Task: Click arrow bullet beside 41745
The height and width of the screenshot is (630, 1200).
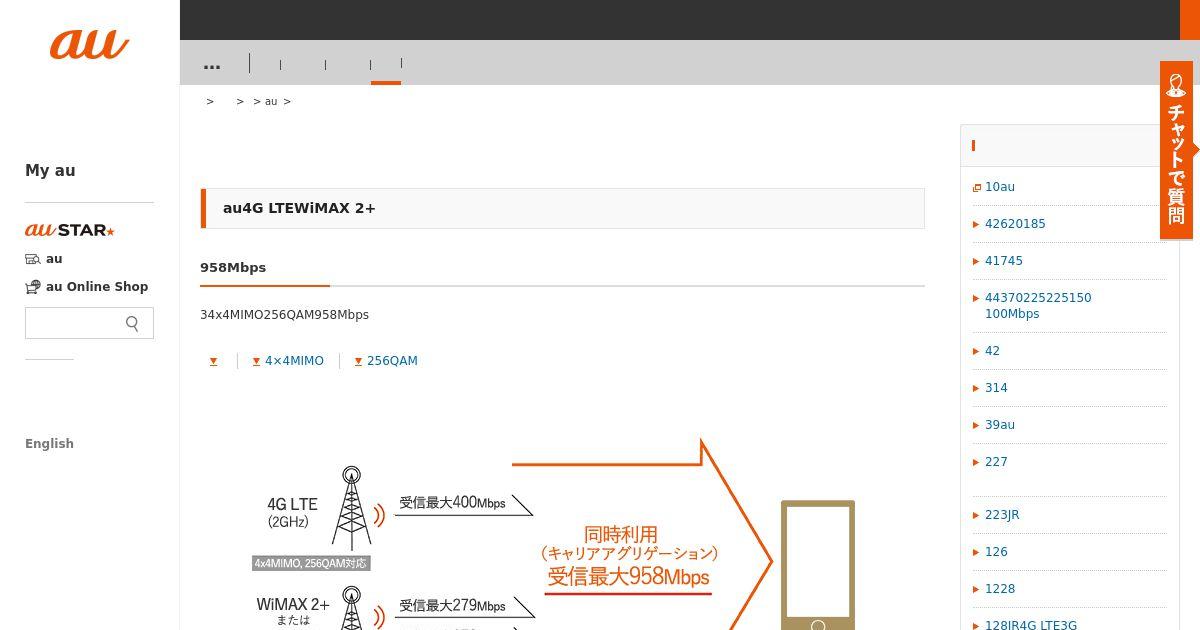Action: coord(976,261)
